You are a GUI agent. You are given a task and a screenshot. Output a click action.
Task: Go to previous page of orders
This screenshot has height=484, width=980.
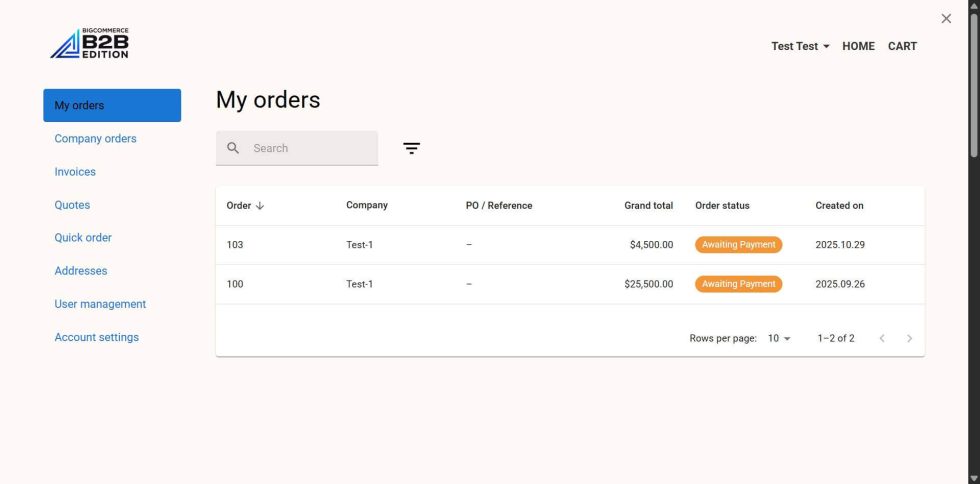(x=882, y=338)
